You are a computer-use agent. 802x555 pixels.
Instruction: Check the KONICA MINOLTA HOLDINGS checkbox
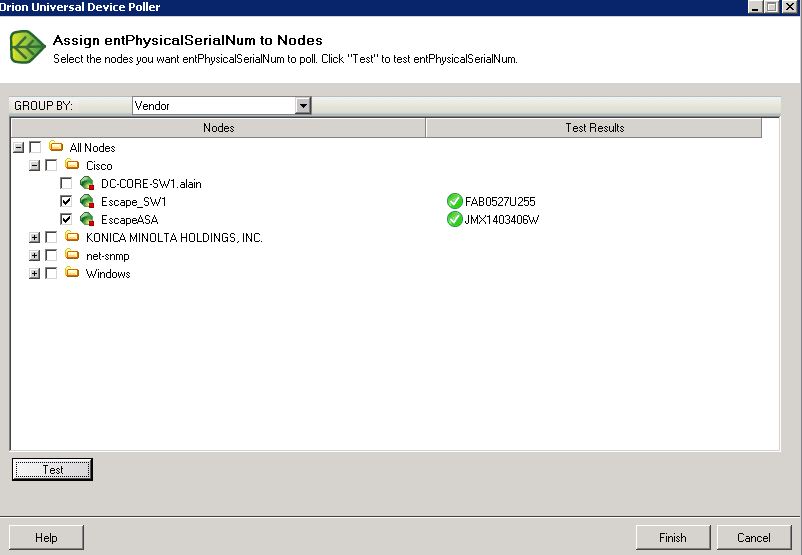tap(51, 237)
